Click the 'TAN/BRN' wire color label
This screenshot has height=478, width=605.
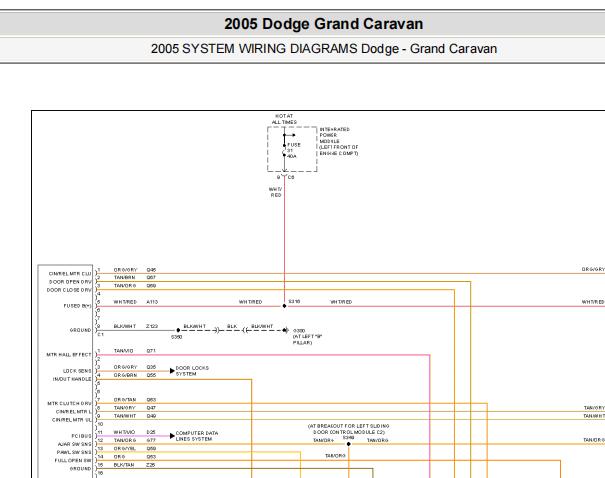[124, 277]
